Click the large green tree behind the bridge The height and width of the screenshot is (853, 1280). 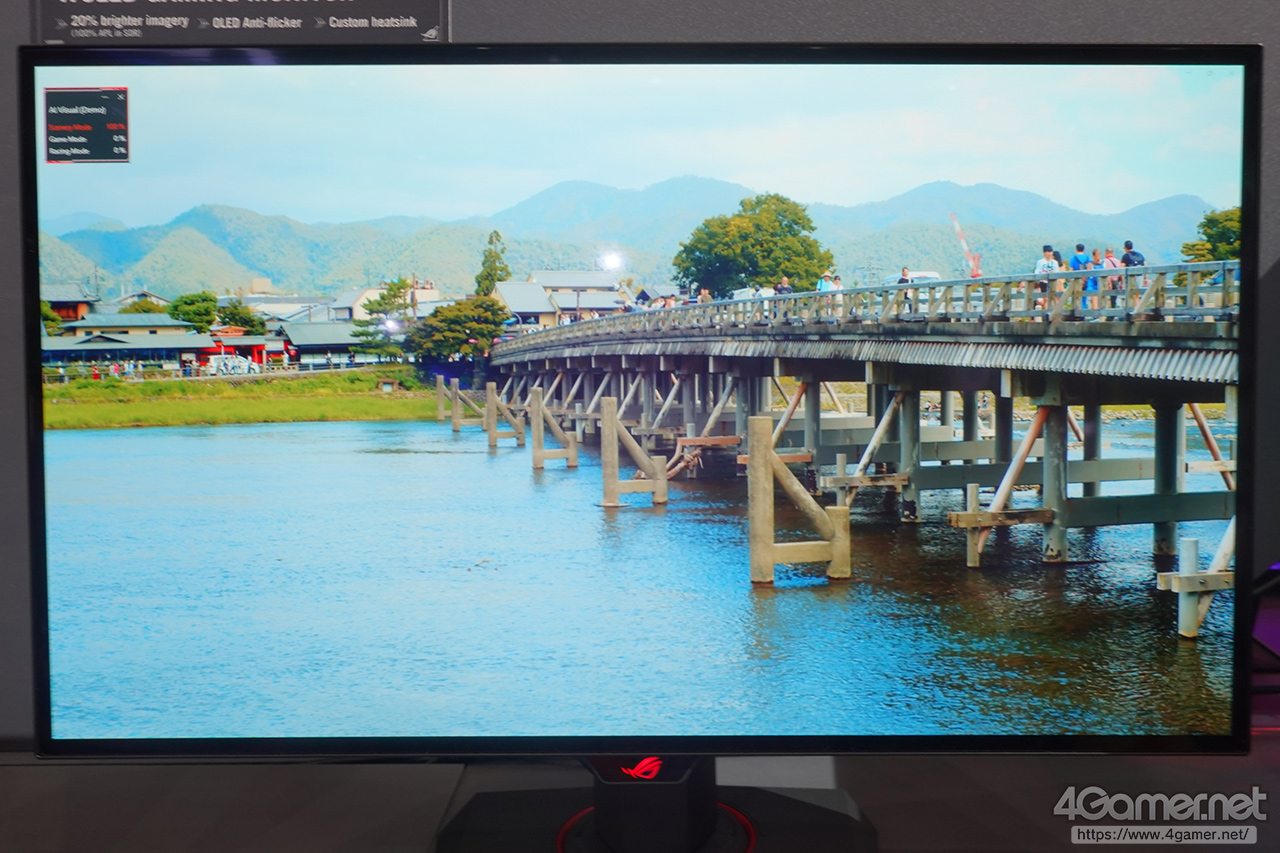(752, 243)
